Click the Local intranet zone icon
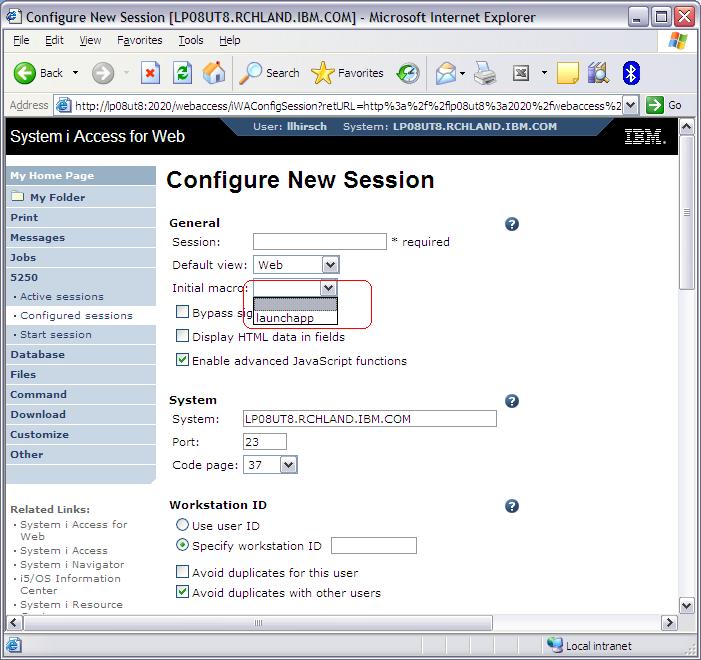701x660 pixels. 554,645
